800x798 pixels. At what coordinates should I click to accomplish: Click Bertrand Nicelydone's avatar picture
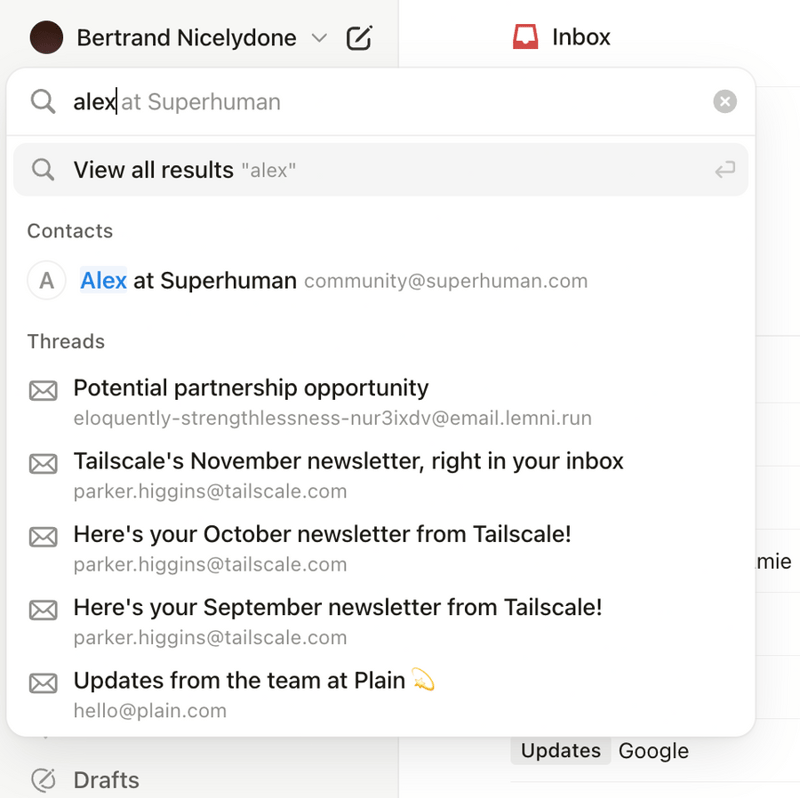(46, 37)
